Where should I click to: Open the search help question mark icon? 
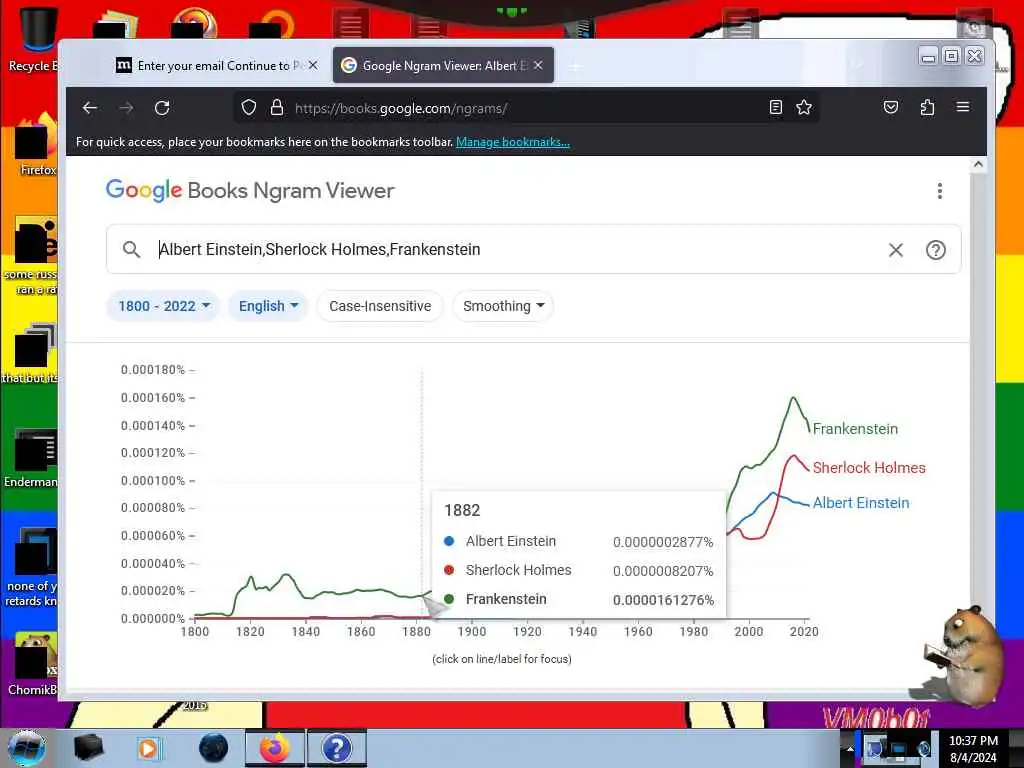[936, 249]
